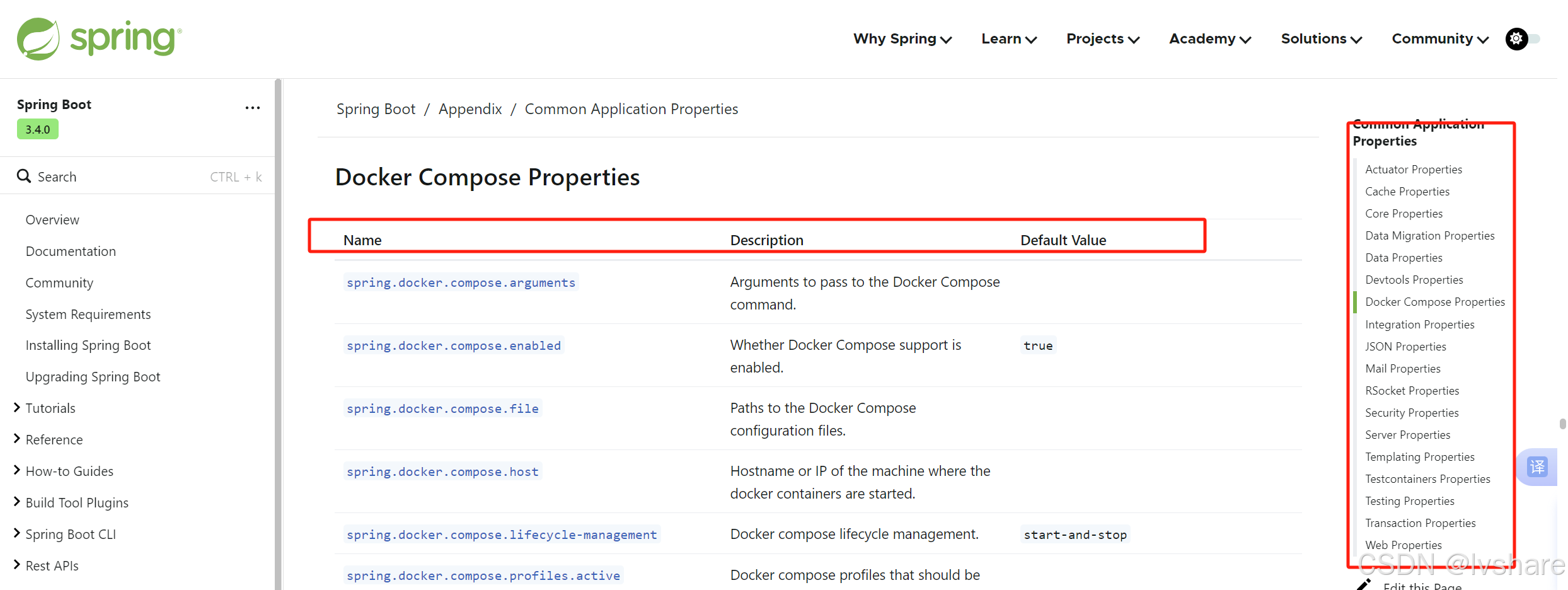Click the search magnifier icon
1568x590 pixels.
click(24, 176)
